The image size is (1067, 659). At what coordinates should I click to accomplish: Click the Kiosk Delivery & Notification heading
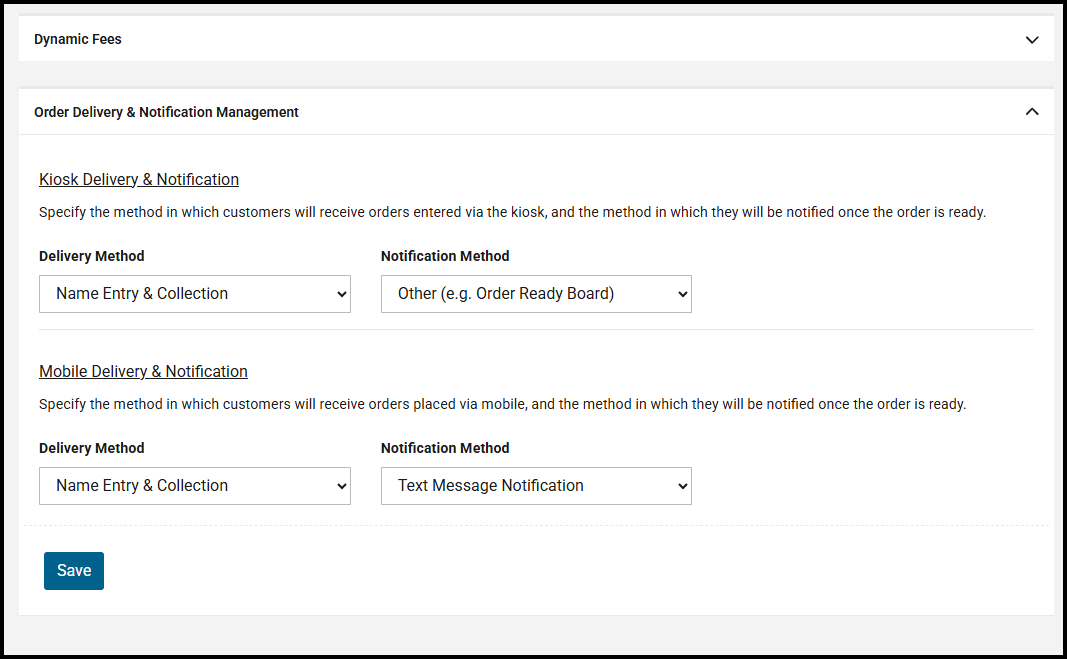(x=139, y=179)
